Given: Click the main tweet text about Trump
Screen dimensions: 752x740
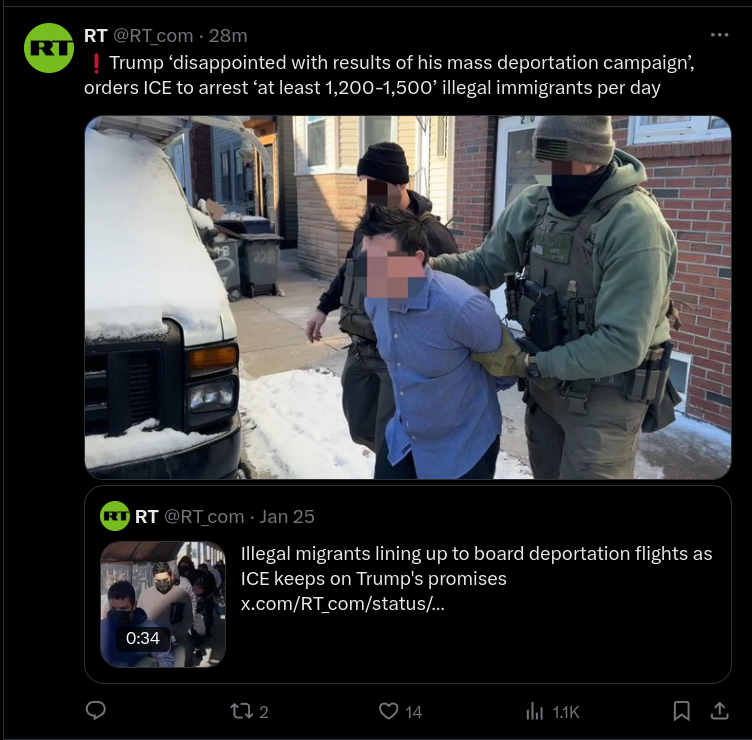Looking at the screenshot, I should pos(389,75).
